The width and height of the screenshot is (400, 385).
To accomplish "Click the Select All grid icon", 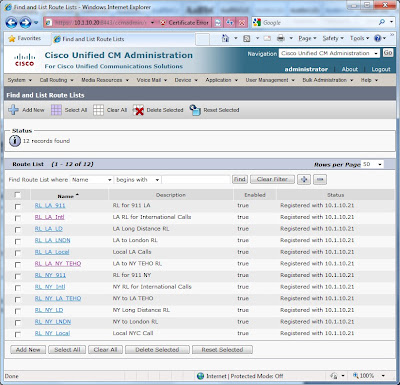I will pyautogui.click(x=56, y=110).
